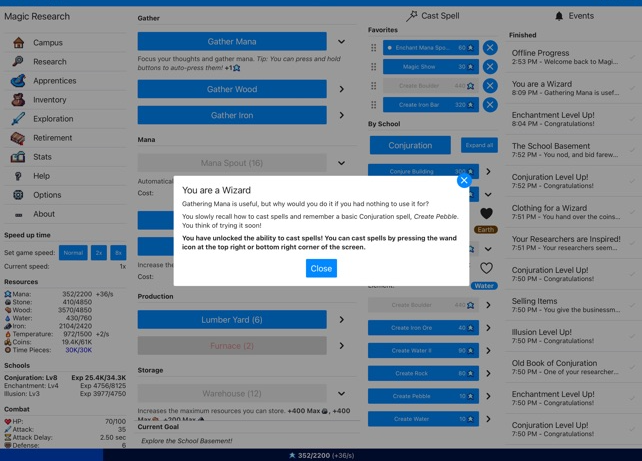Click the Cast Spell wand icon
The image size is (642, 461).
tap(411, 16)
